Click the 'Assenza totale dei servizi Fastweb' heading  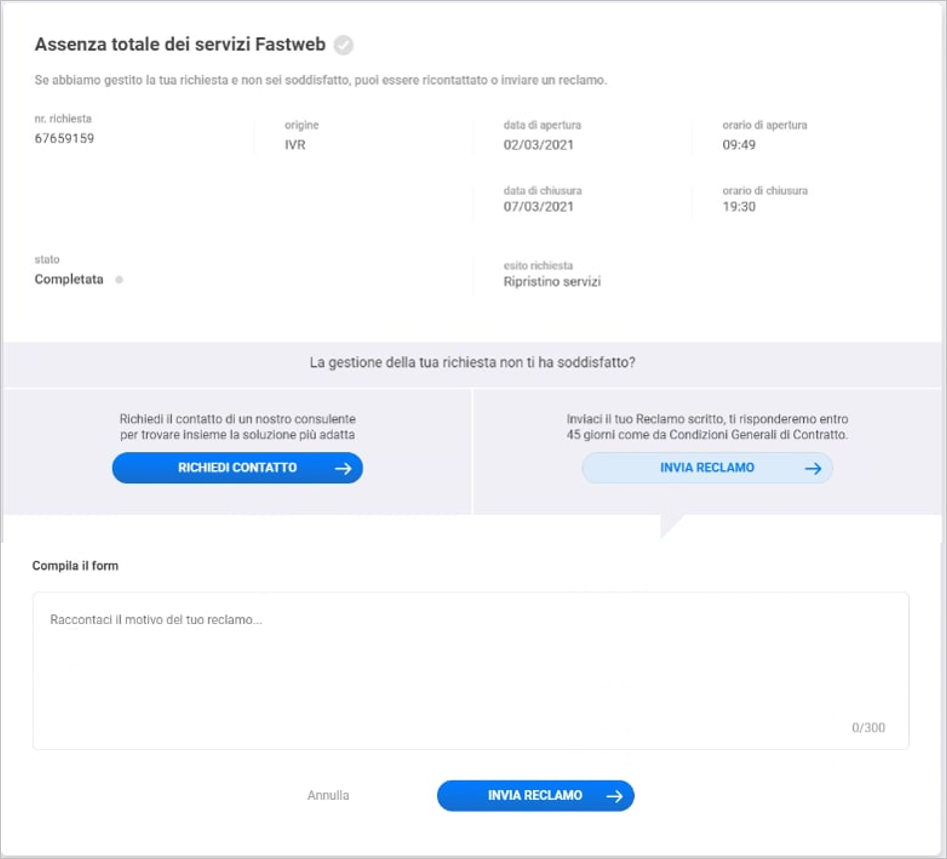coord(180,45)
